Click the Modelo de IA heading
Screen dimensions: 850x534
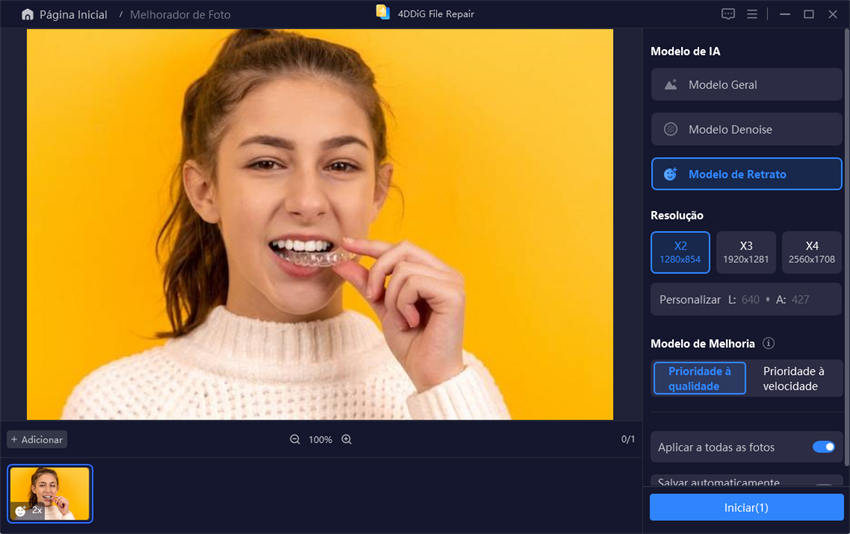point(685,52)
